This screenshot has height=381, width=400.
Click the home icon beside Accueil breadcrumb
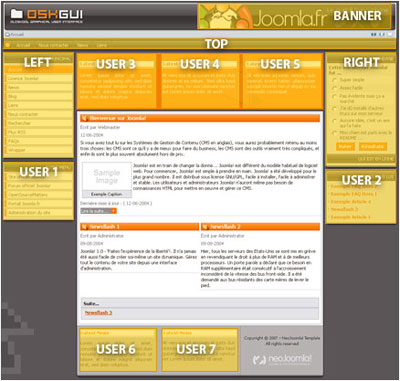pyautogui.click(x=7, y=34)
